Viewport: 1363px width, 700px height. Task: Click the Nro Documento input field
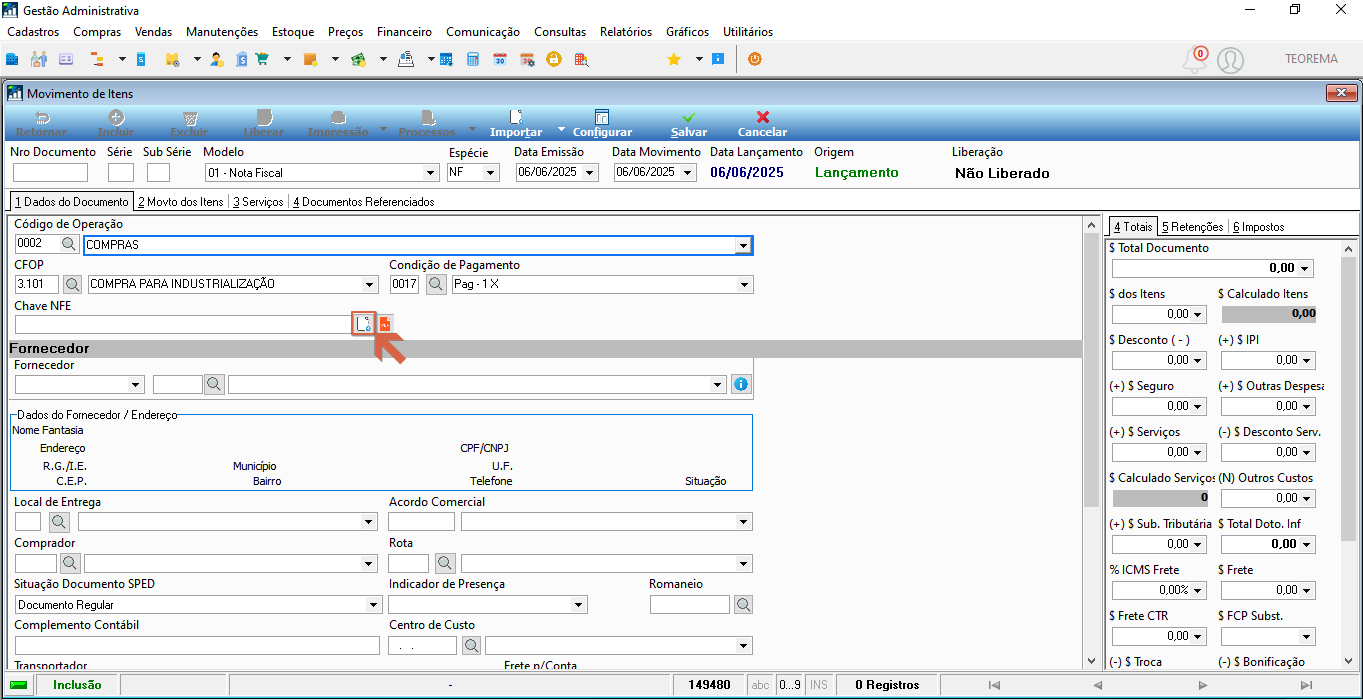[x=50, y=172]
